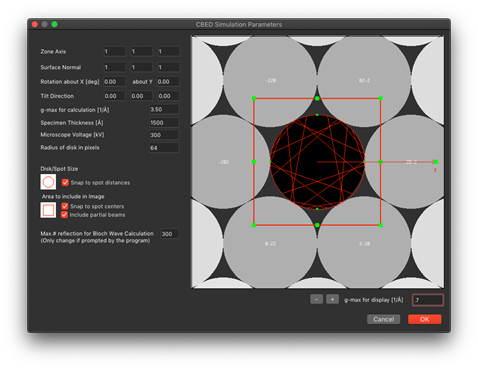This screenshot has width=478, height=369.
Task: Click second Surface Normal field
Action: pyautogui.click(x=142, y=67)
